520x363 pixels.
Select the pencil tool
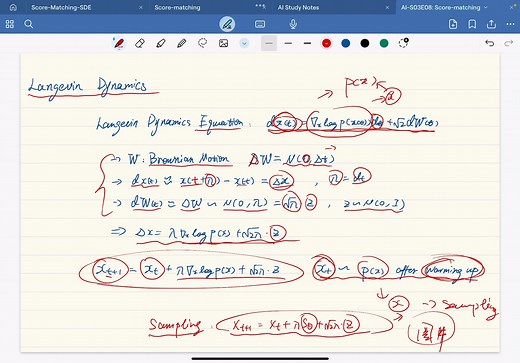pos(182,43)
